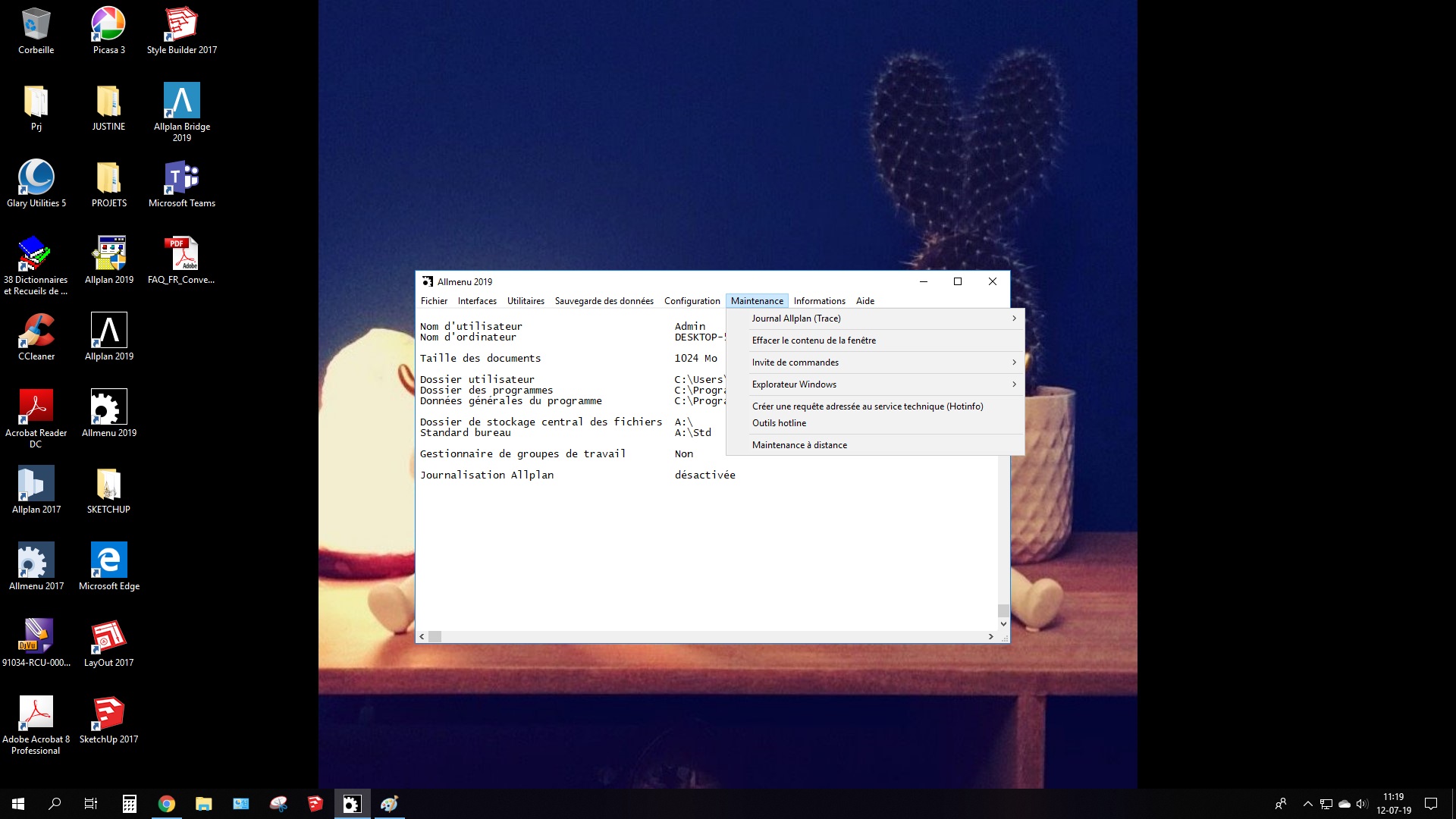Collapse the Maintenance menu

tap(757, 301)
